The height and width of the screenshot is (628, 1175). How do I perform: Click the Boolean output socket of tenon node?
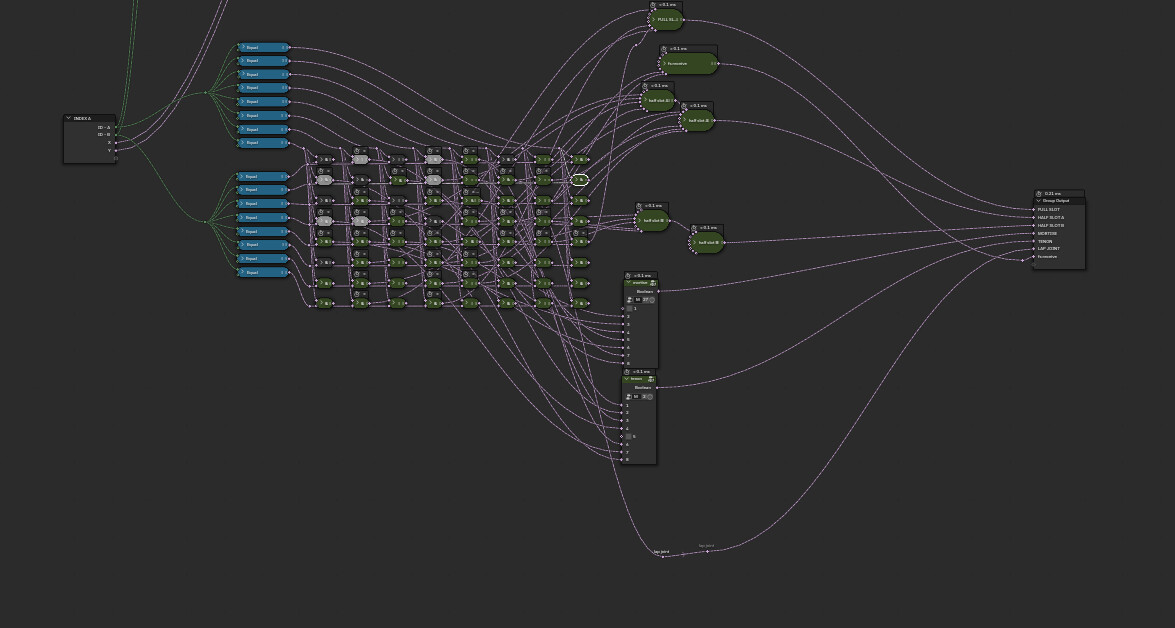[x=656, y=387]
